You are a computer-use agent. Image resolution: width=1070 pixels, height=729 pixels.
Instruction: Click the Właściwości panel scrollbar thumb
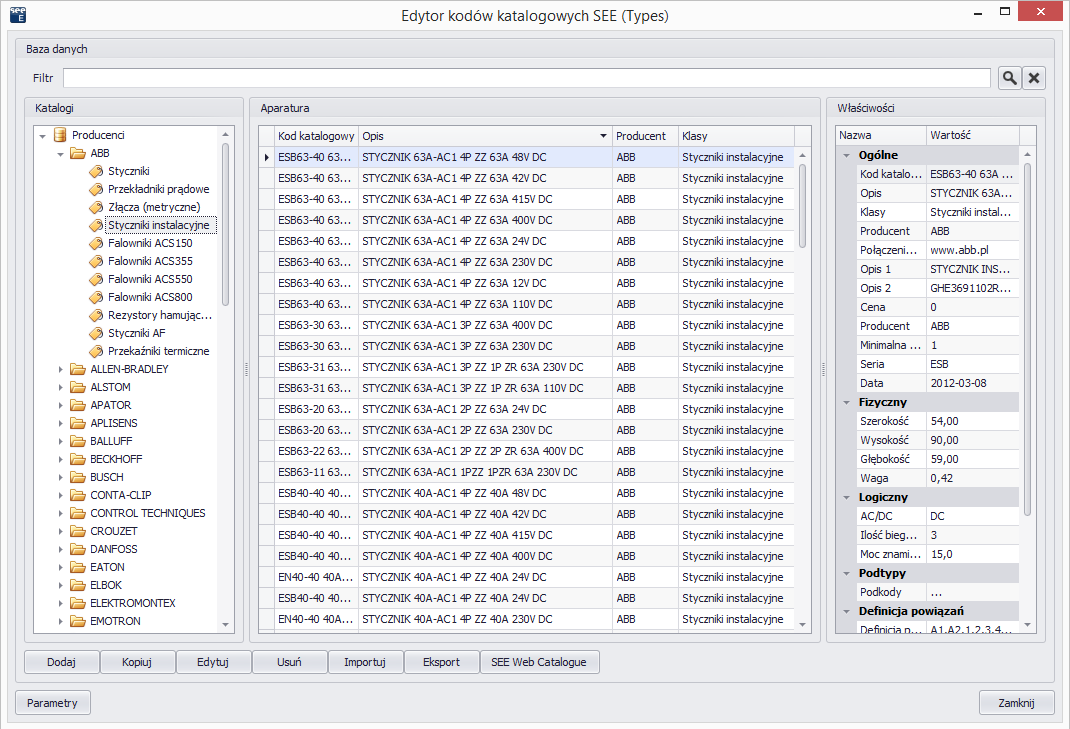pos(1027,339)
